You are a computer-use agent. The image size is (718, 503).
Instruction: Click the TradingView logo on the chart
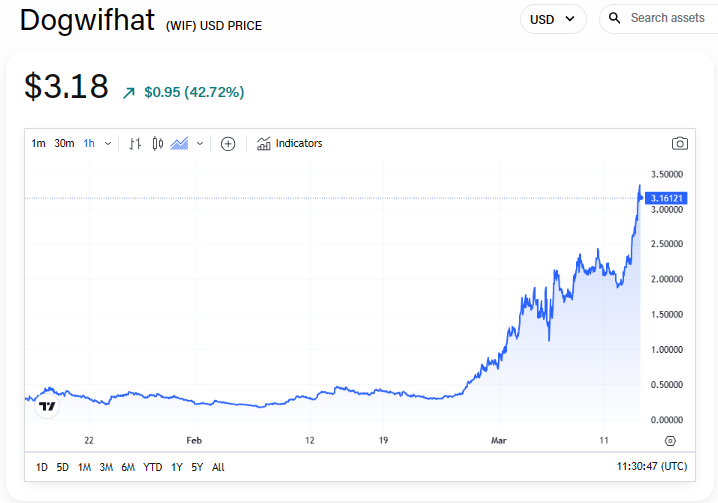tap(47, 406)
